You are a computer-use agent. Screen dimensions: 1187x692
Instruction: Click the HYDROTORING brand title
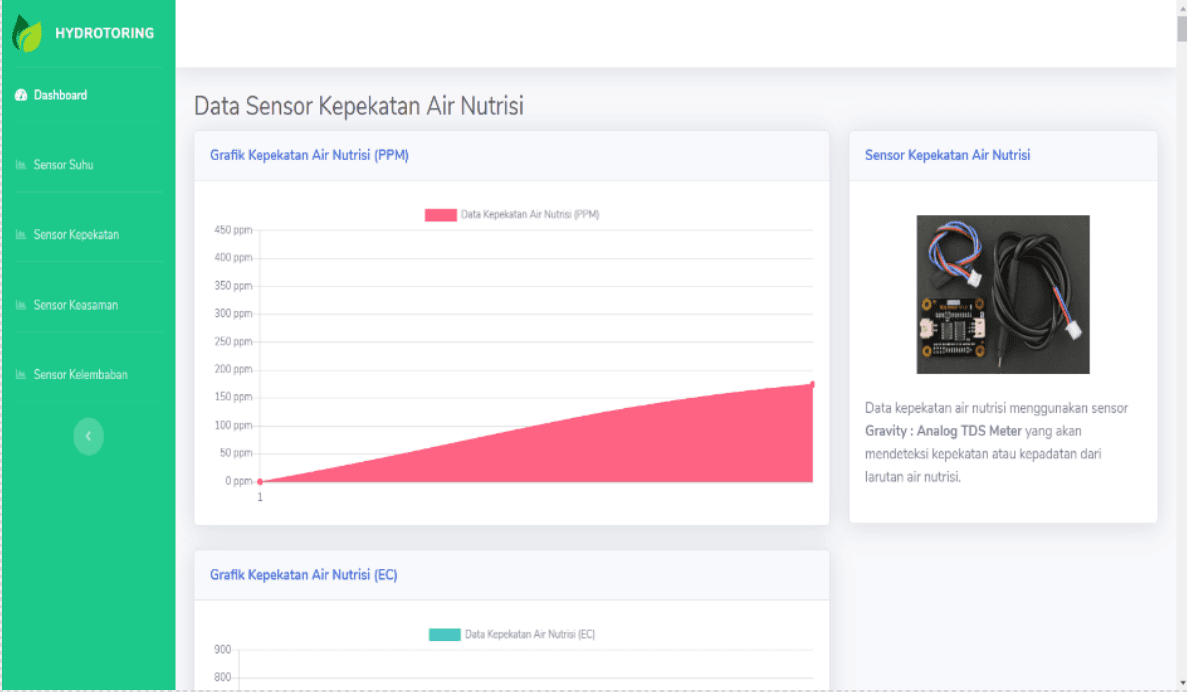click(x=104, y=33)
